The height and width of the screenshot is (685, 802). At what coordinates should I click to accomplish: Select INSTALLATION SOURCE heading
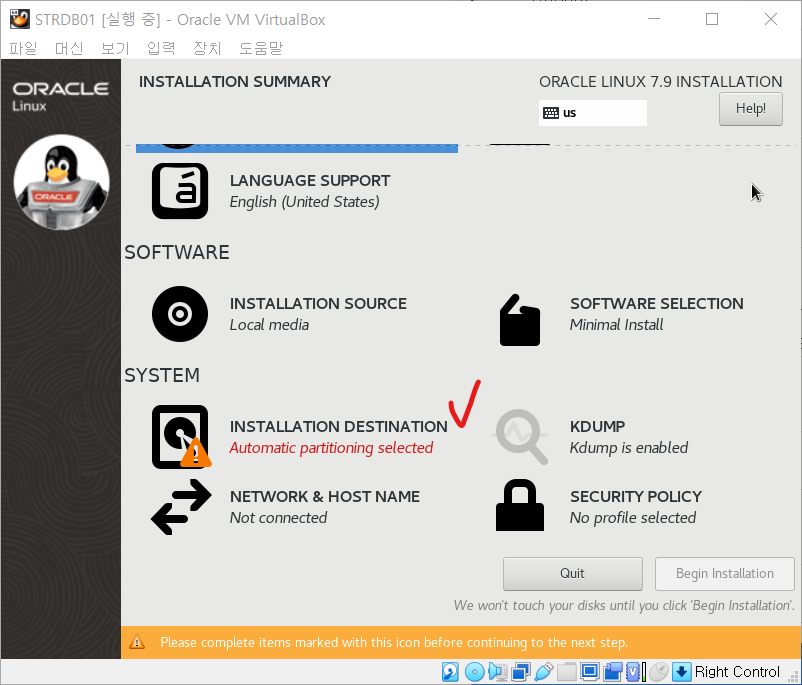tap(318, 303)
